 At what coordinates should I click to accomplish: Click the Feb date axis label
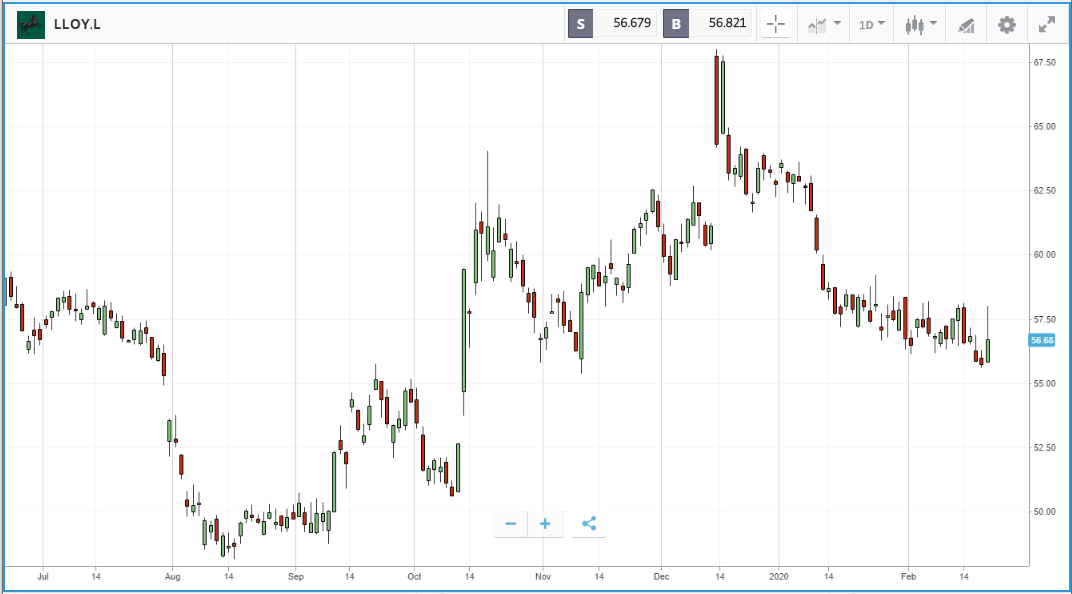point(908,577)
